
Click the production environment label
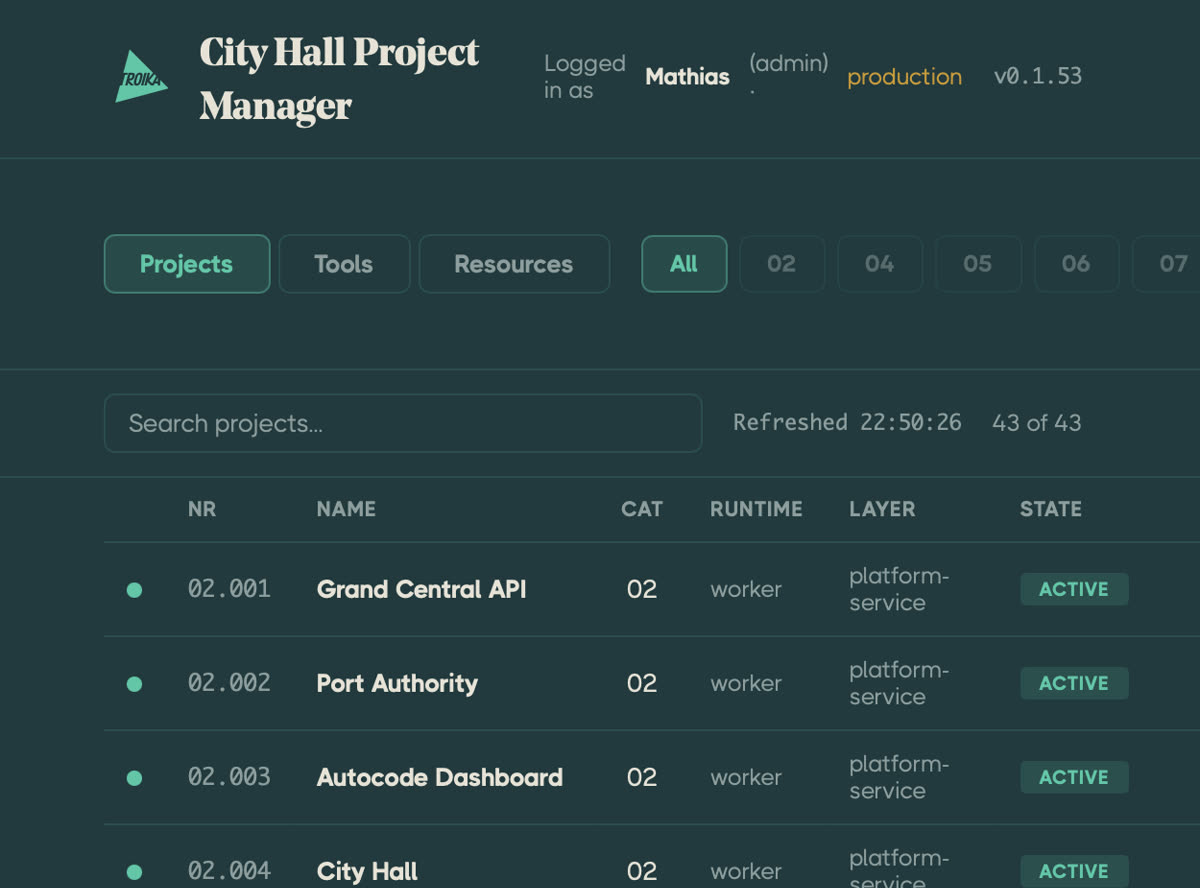click(x=905, y=77)
